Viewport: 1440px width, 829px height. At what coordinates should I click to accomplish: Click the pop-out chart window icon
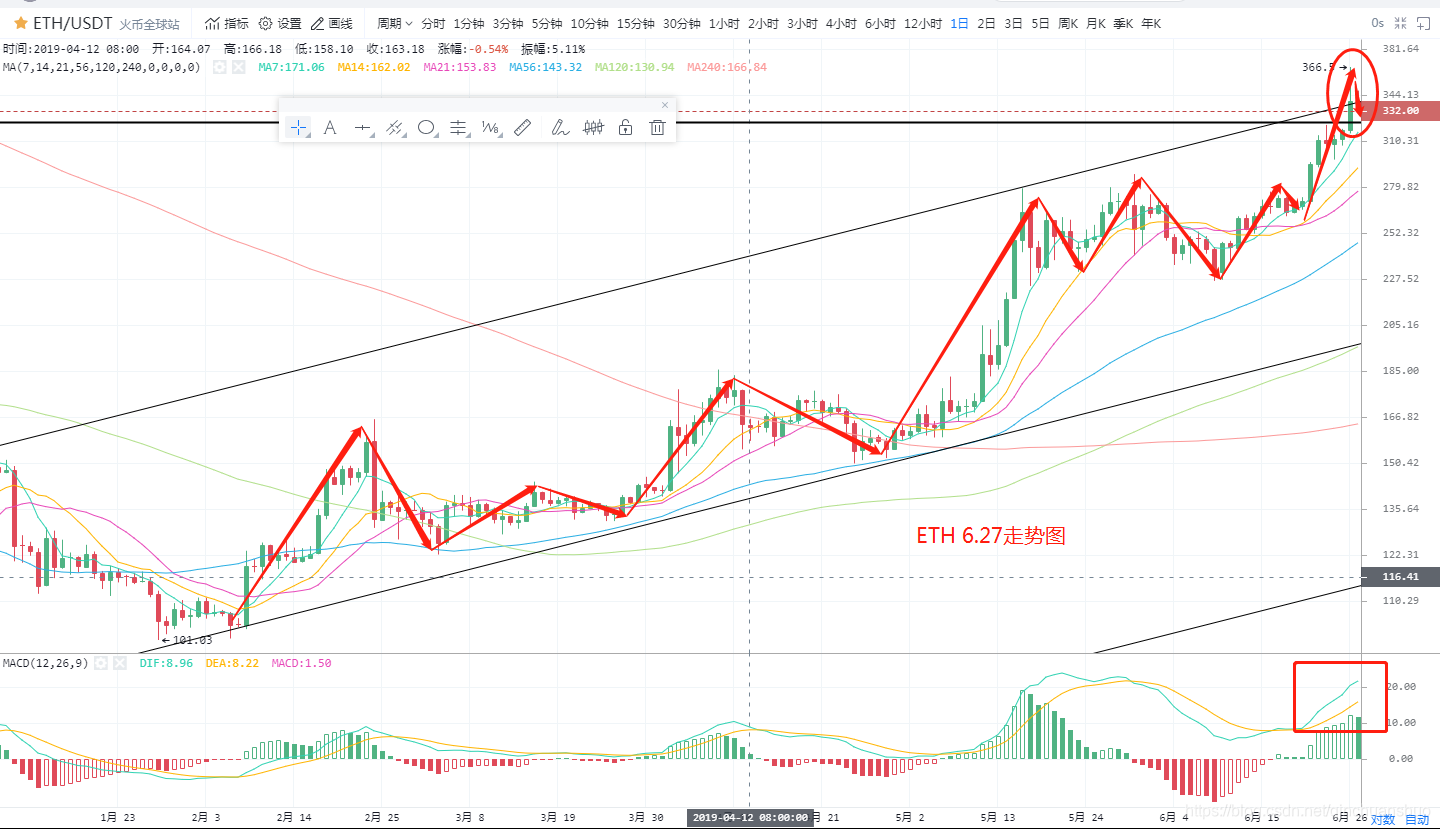pos(1422,23)
